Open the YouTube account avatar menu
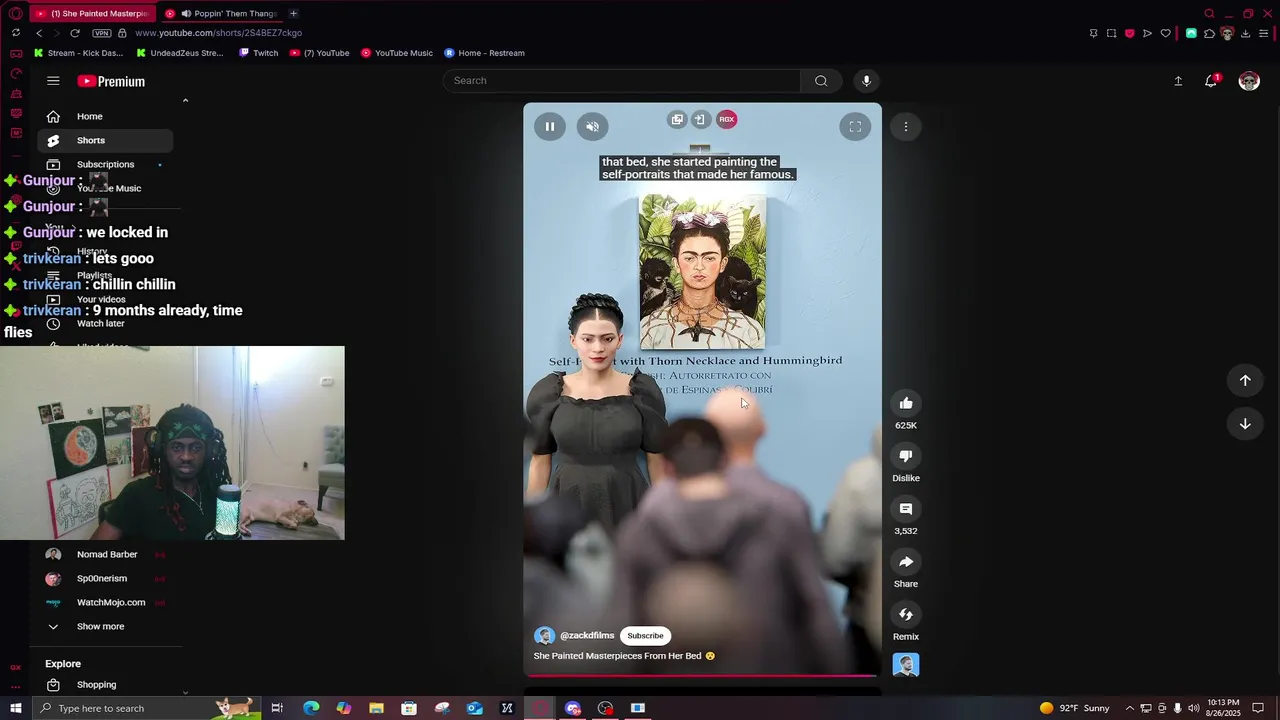 [x=1249, y=81]
